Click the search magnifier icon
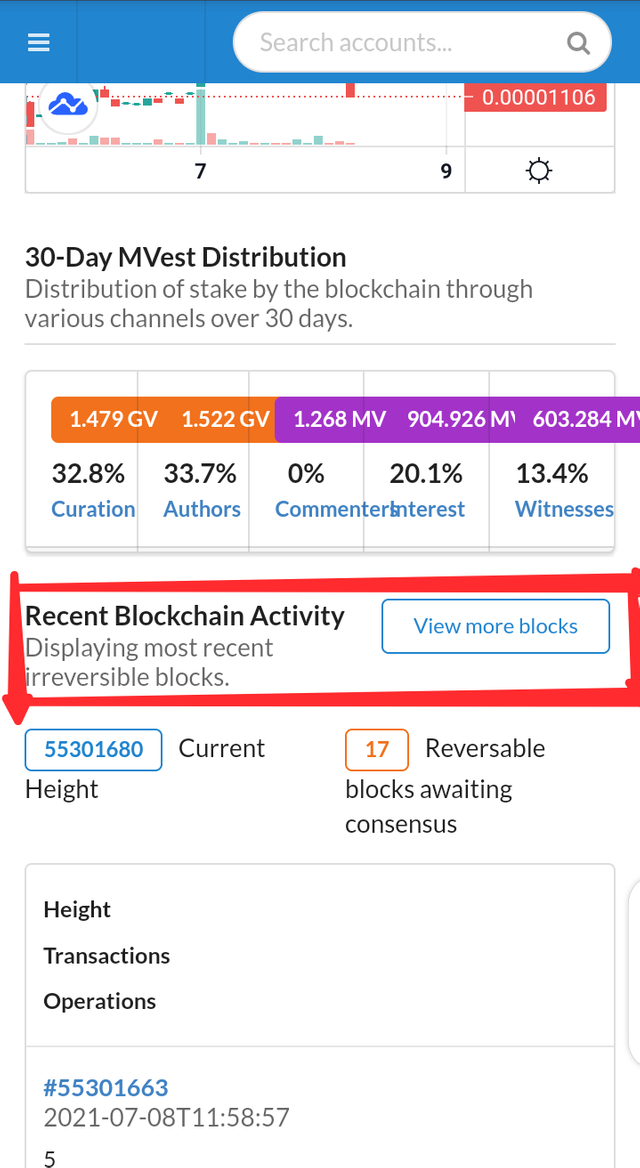The width and height of the screenshot is (640, 1168). 578,42
